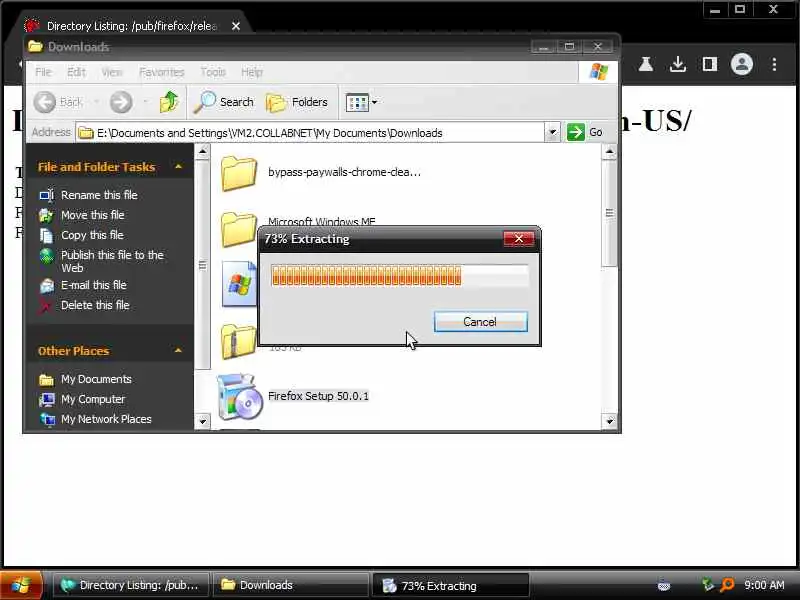Click the Go button
Viewport: 800px width, 600px height.
tap(585, 133)
